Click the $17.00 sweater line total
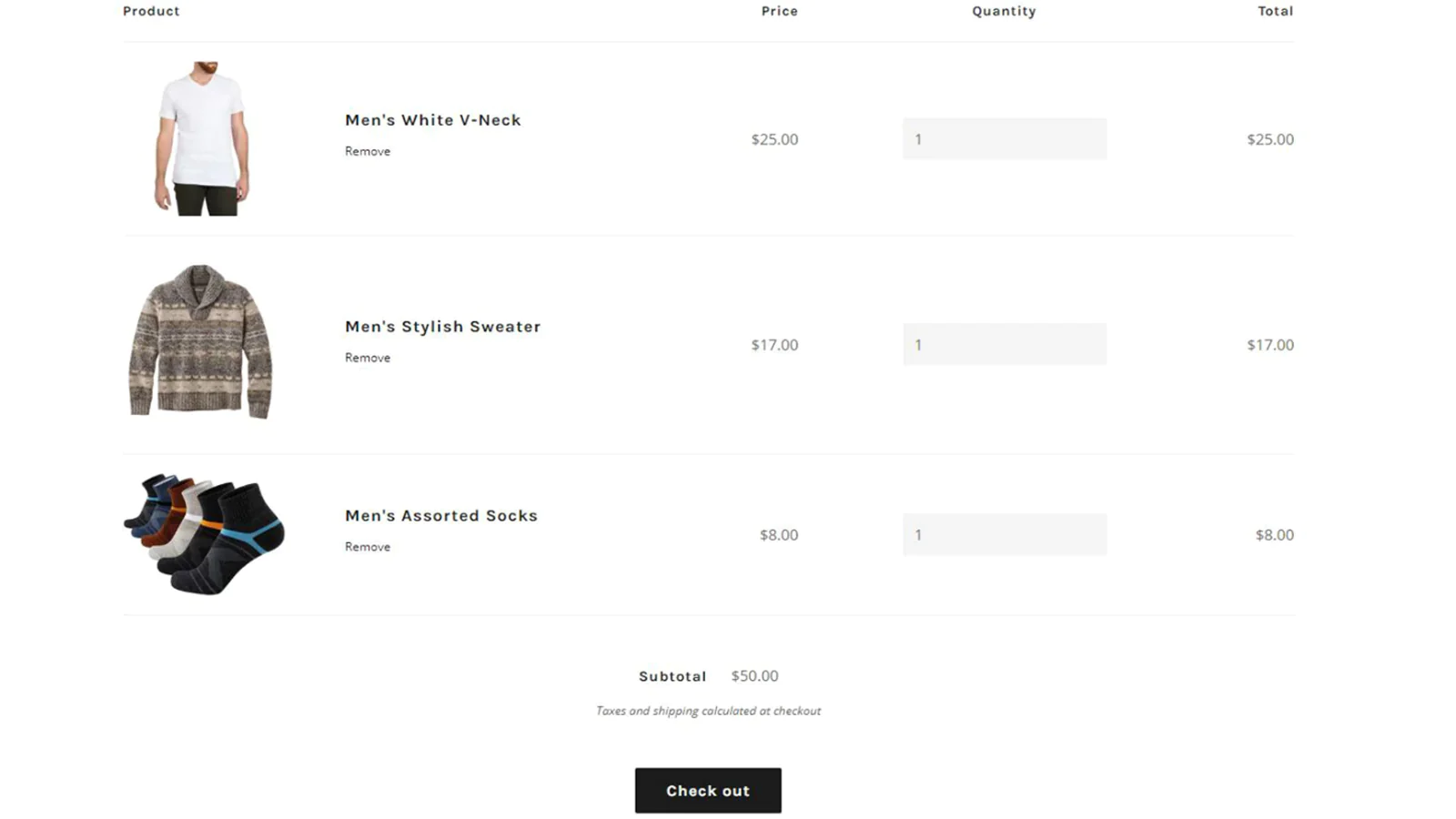 pyautogui.click(x=1270, y=345)
